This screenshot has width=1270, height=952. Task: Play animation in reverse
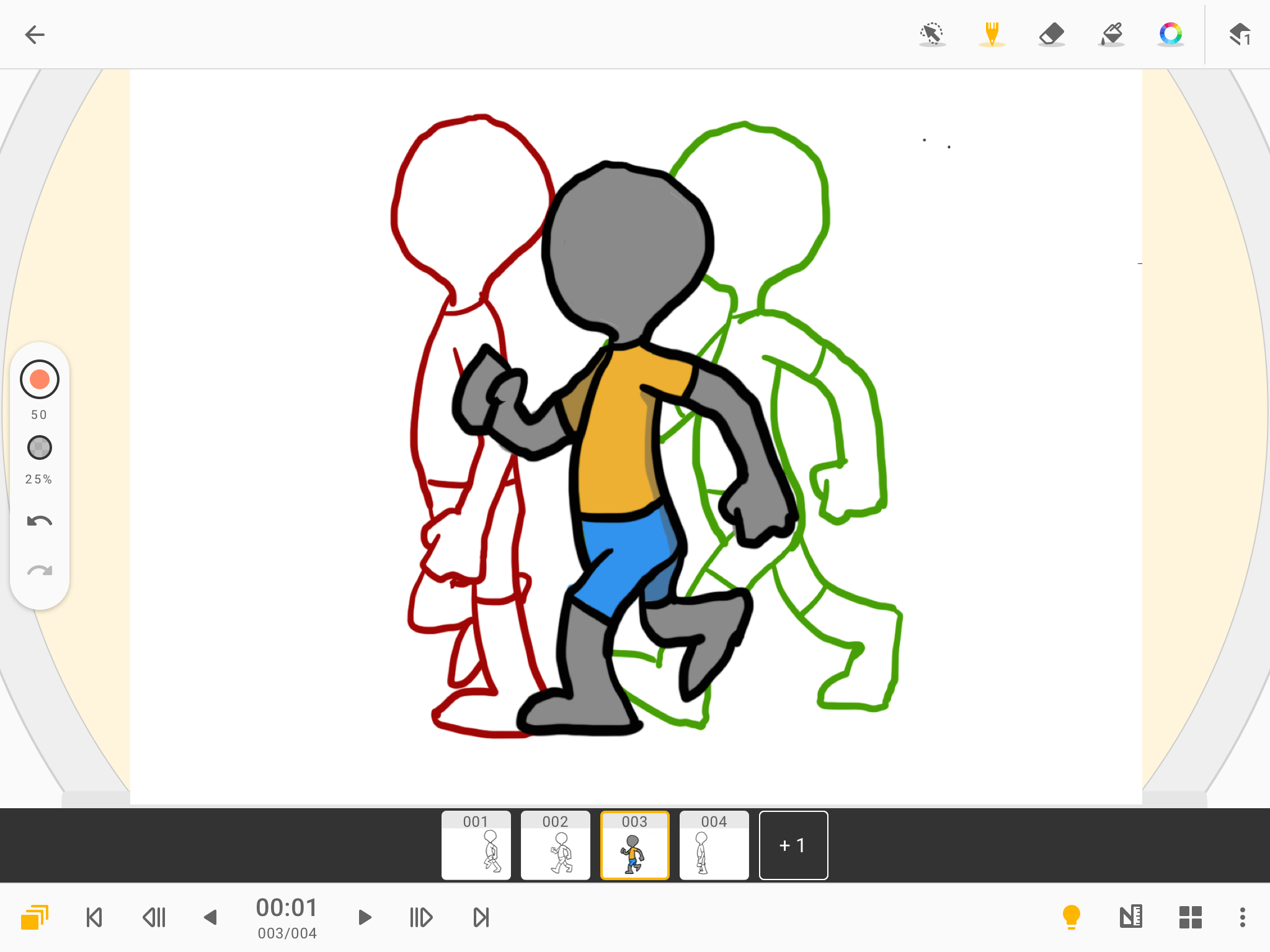(211, 917)
